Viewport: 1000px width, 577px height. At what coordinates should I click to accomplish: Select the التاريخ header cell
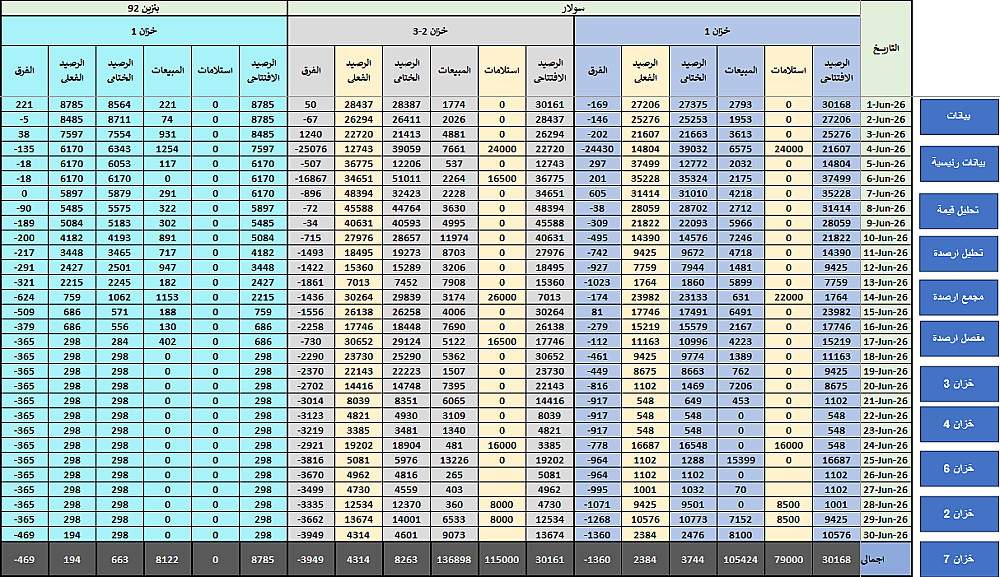point(886,48)
